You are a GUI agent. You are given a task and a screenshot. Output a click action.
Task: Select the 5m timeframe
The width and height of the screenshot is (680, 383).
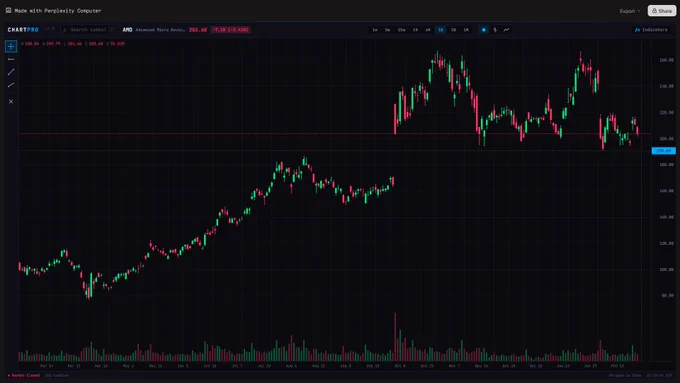click(388, 30)
